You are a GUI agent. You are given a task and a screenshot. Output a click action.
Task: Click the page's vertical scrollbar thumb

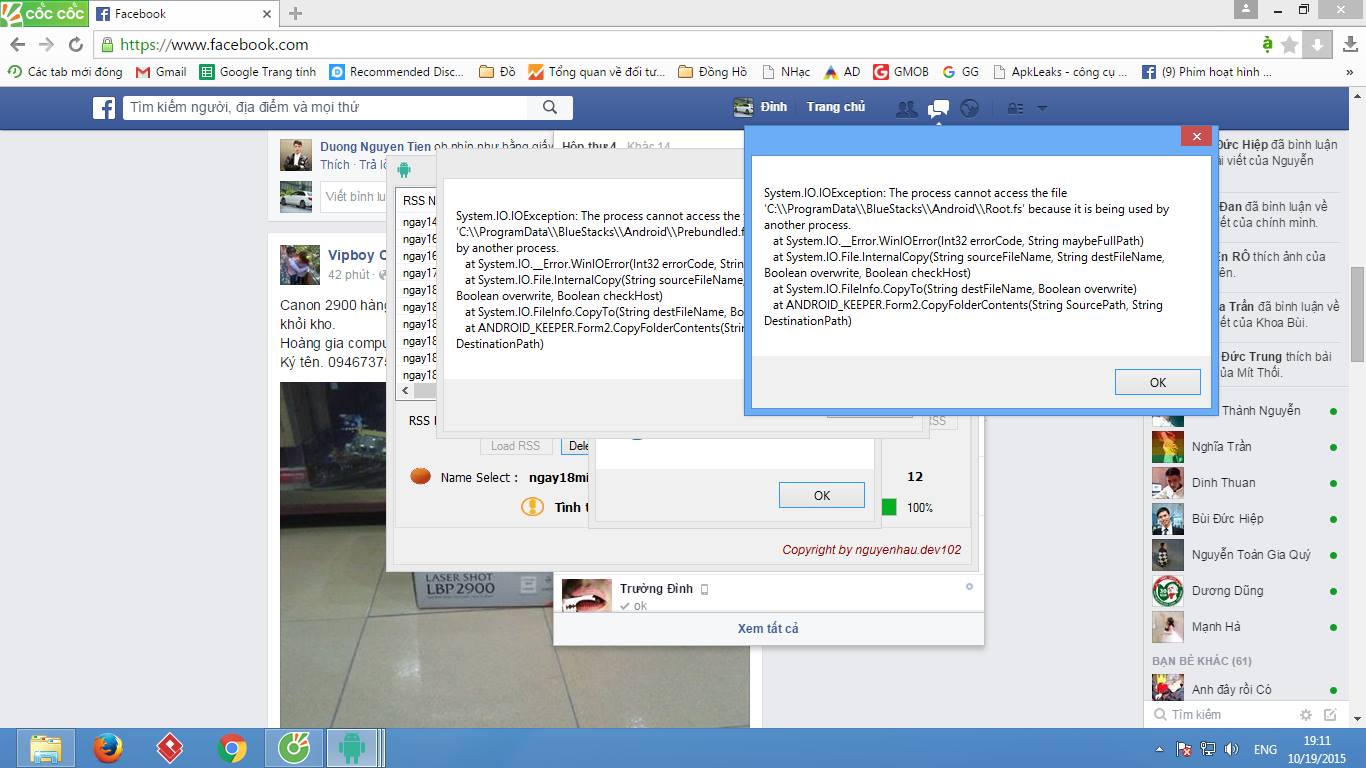coord(1357,315)
